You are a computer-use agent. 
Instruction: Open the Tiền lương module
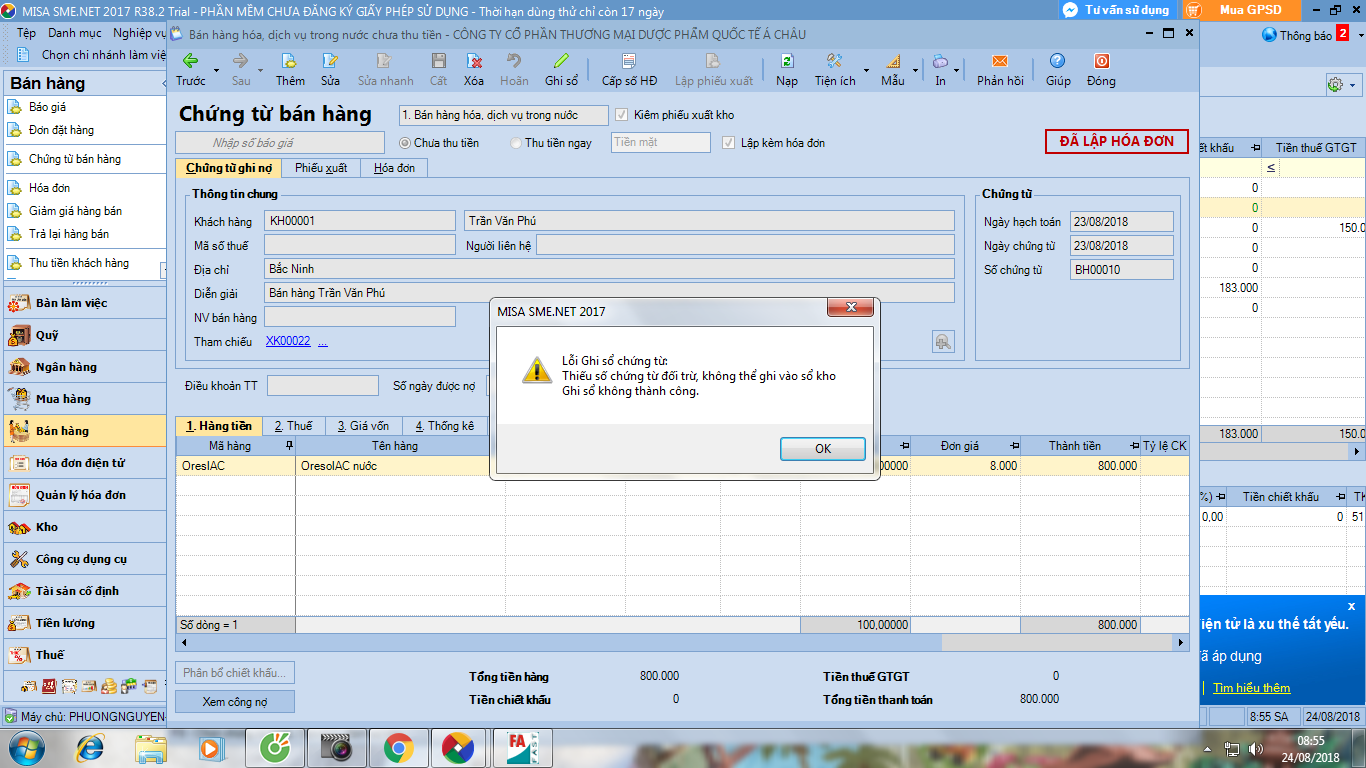(86, 623)
